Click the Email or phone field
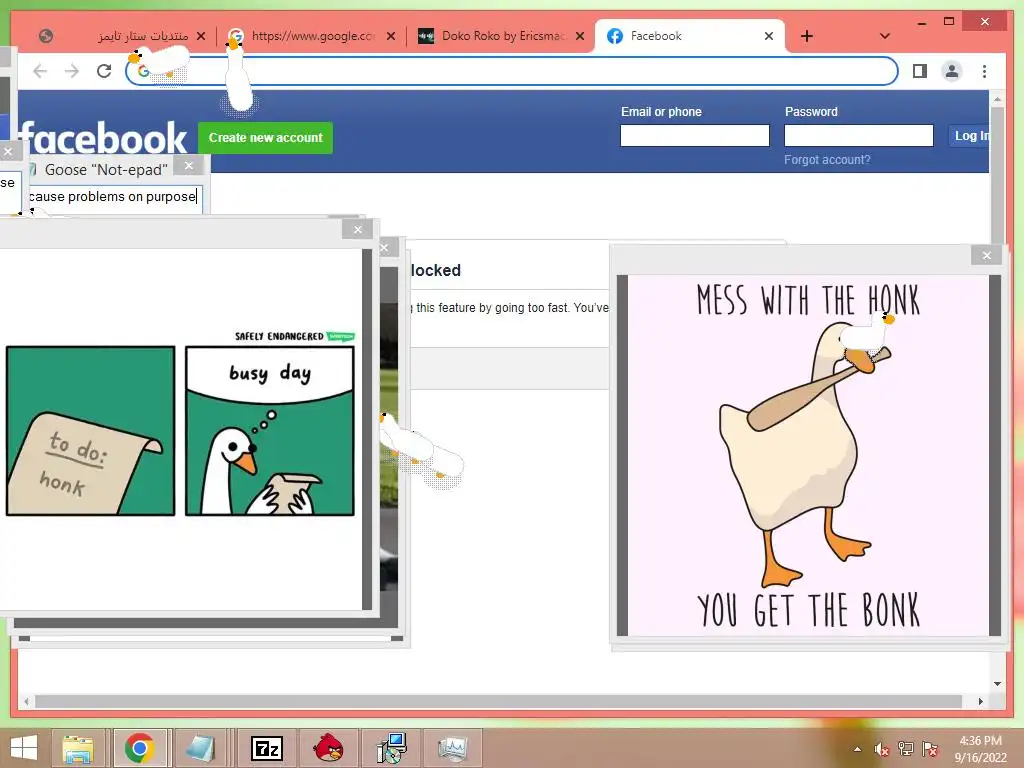This screenshot has height=768, width=1024. point(695,135)
